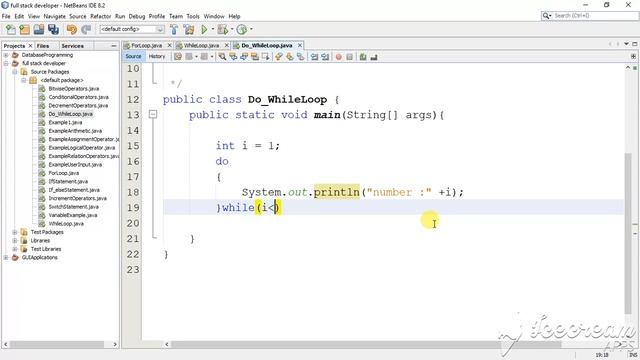Collapse the main method code fold

point(153,114)
